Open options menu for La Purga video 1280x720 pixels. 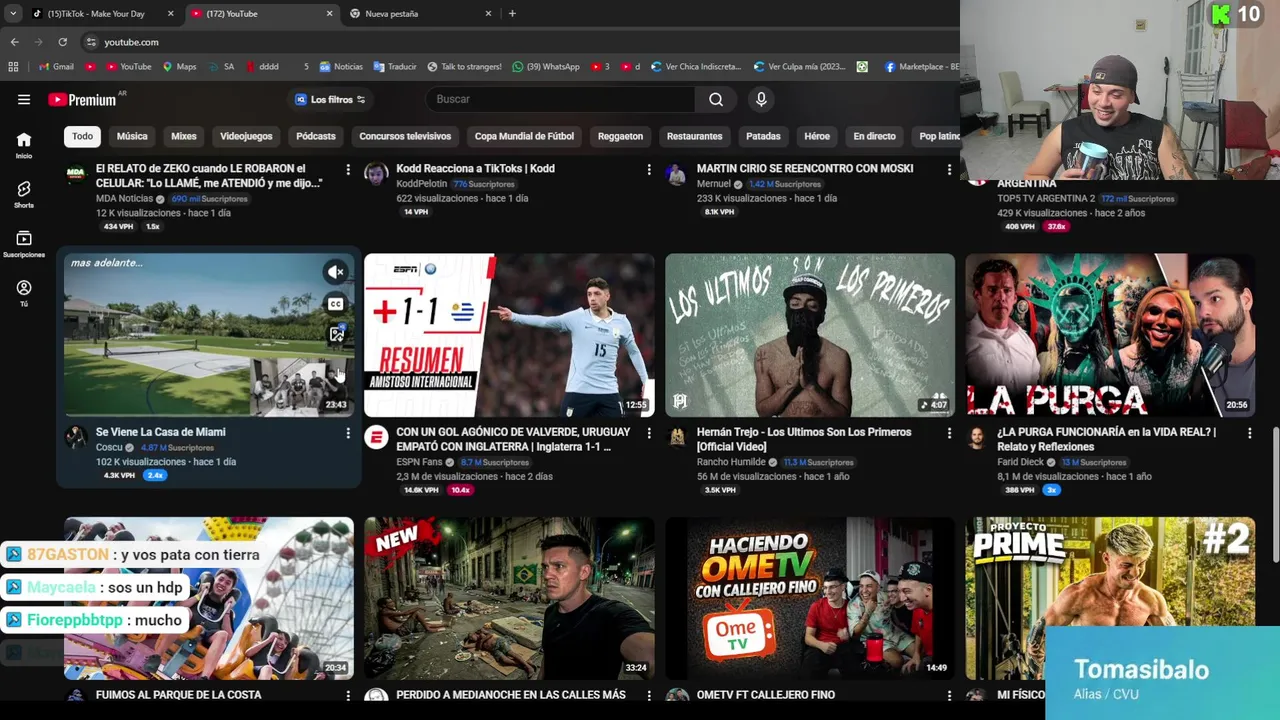click(1249, 433)
